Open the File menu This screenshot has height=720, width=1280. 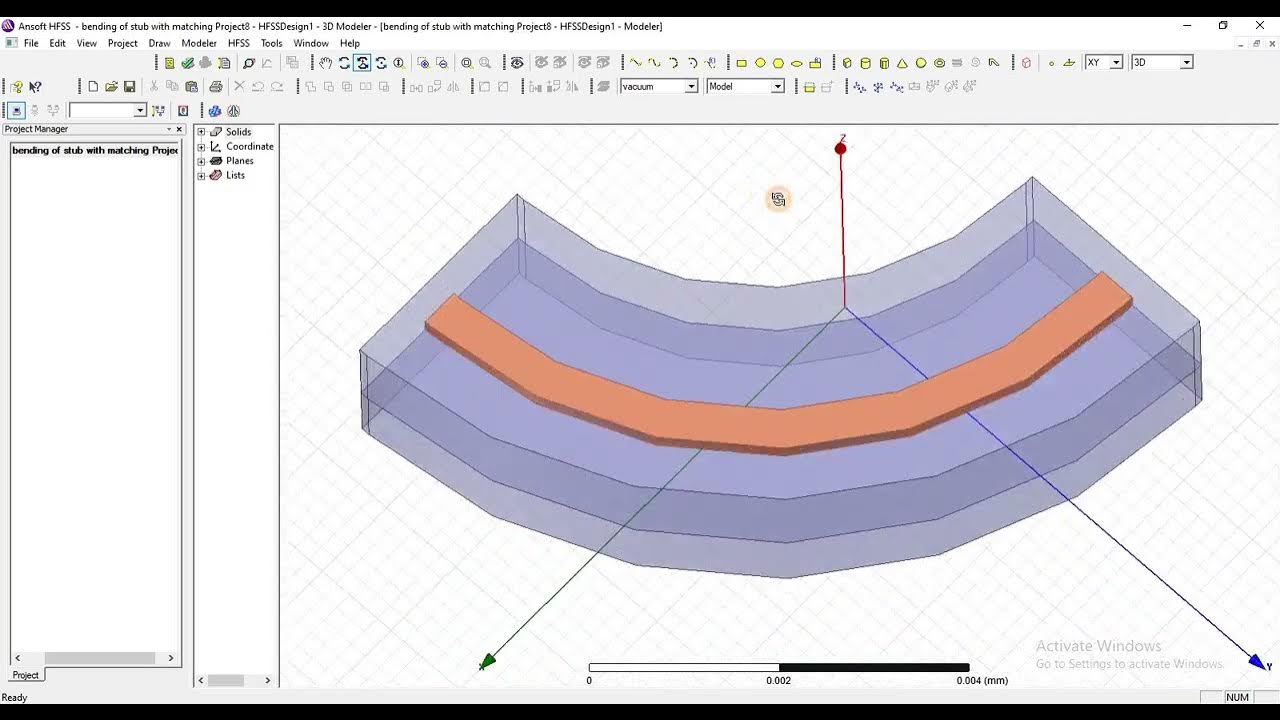[x=31, y=44]
